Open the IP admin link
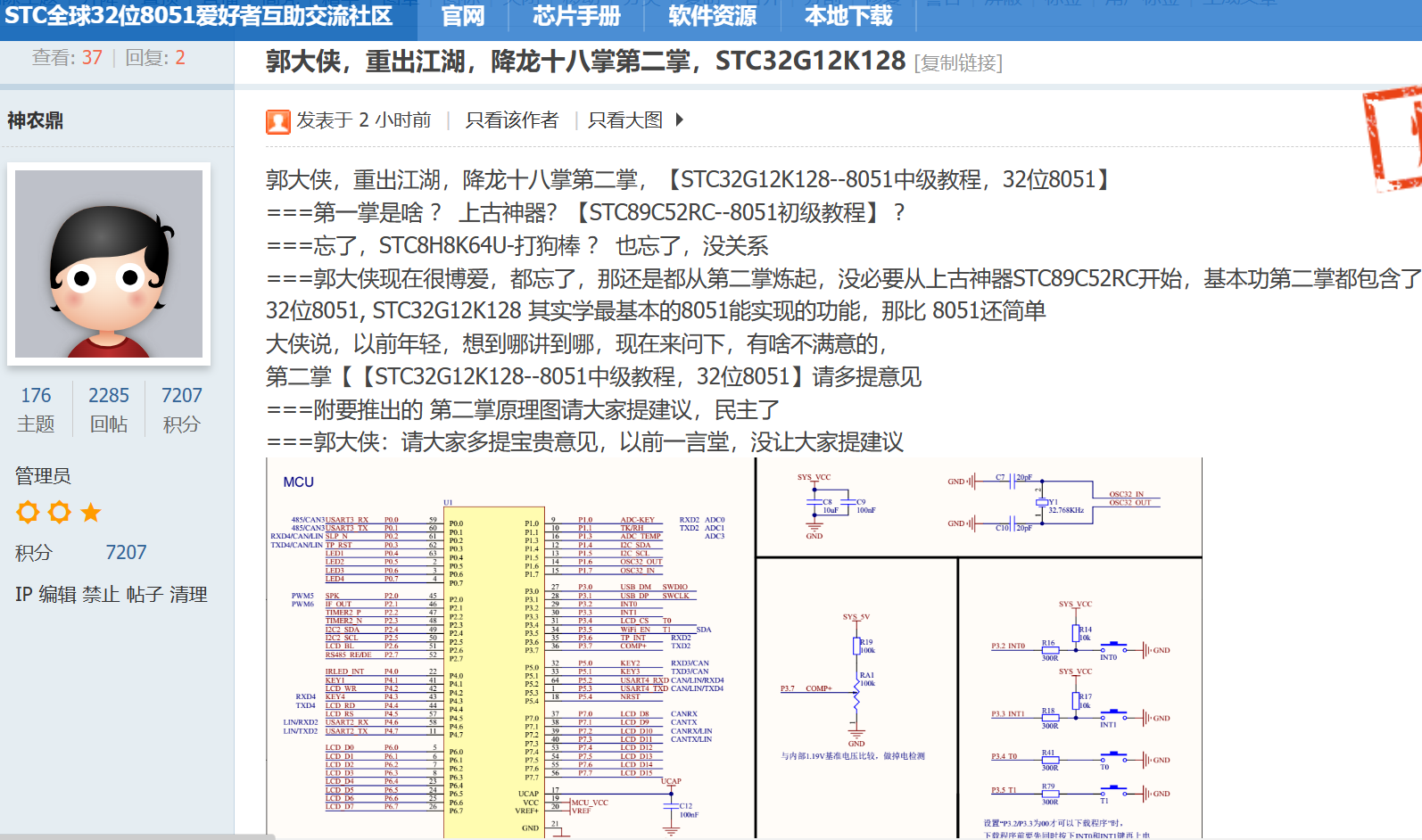Image resolution: width=1422 pixels, height=840 pixels. 24,595
